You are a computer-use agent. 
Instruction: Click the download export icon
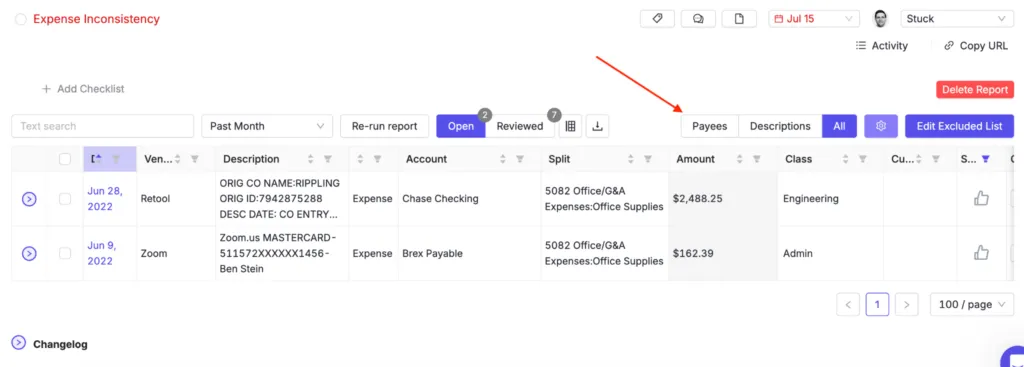click(597, 126)
